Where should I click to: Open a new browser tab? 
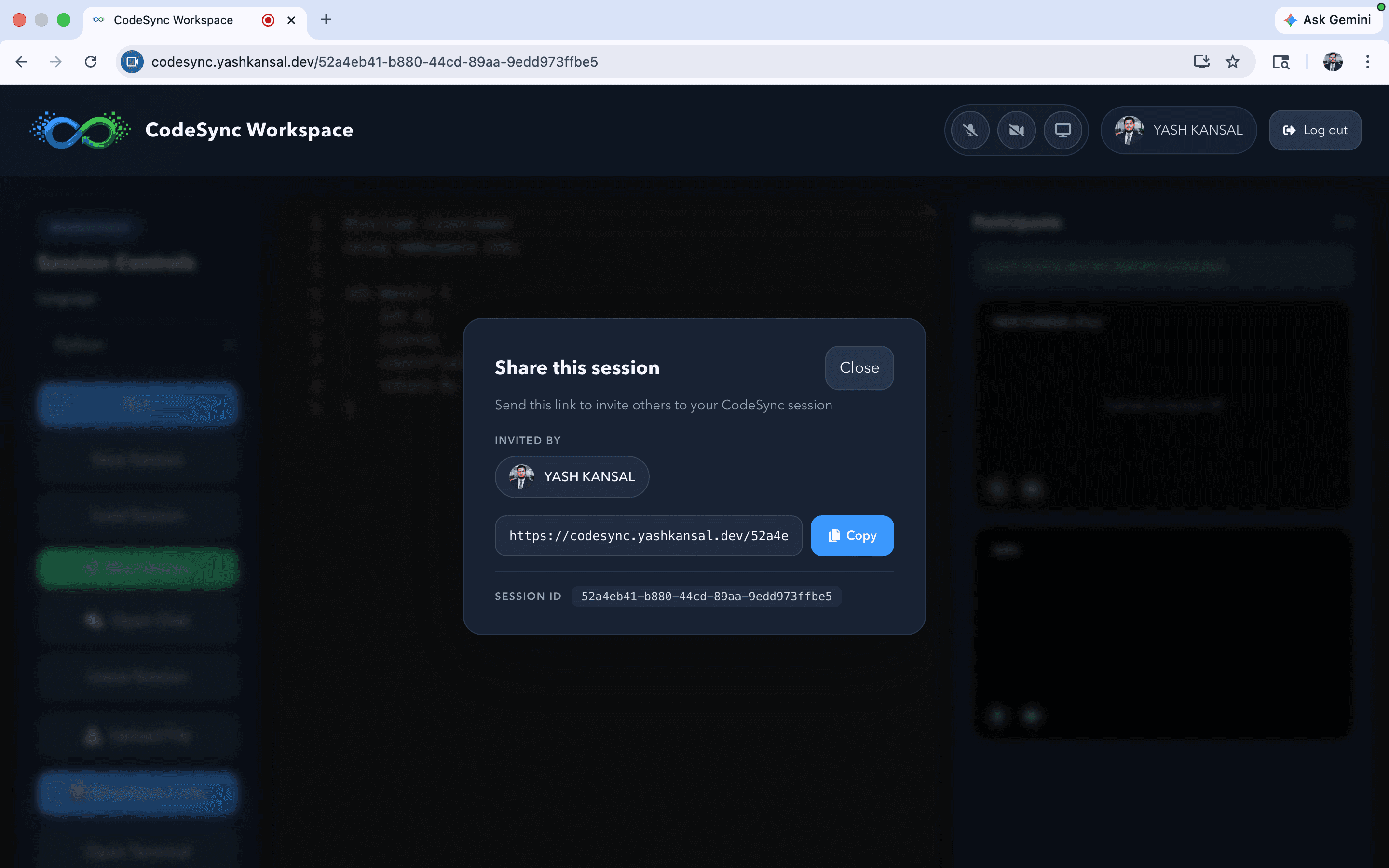pyautogui.click(x=326, y=19)
